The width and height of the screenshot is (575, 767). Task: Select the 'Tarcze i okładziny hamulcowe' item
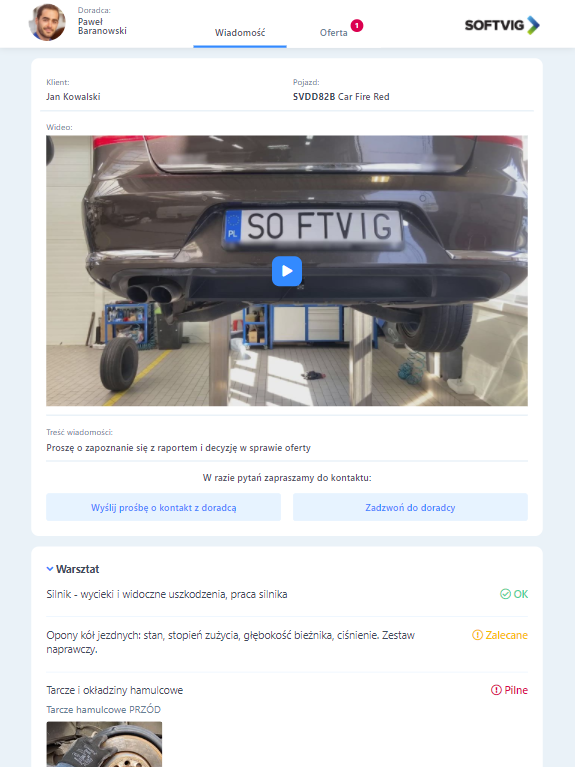coord(115,690)
